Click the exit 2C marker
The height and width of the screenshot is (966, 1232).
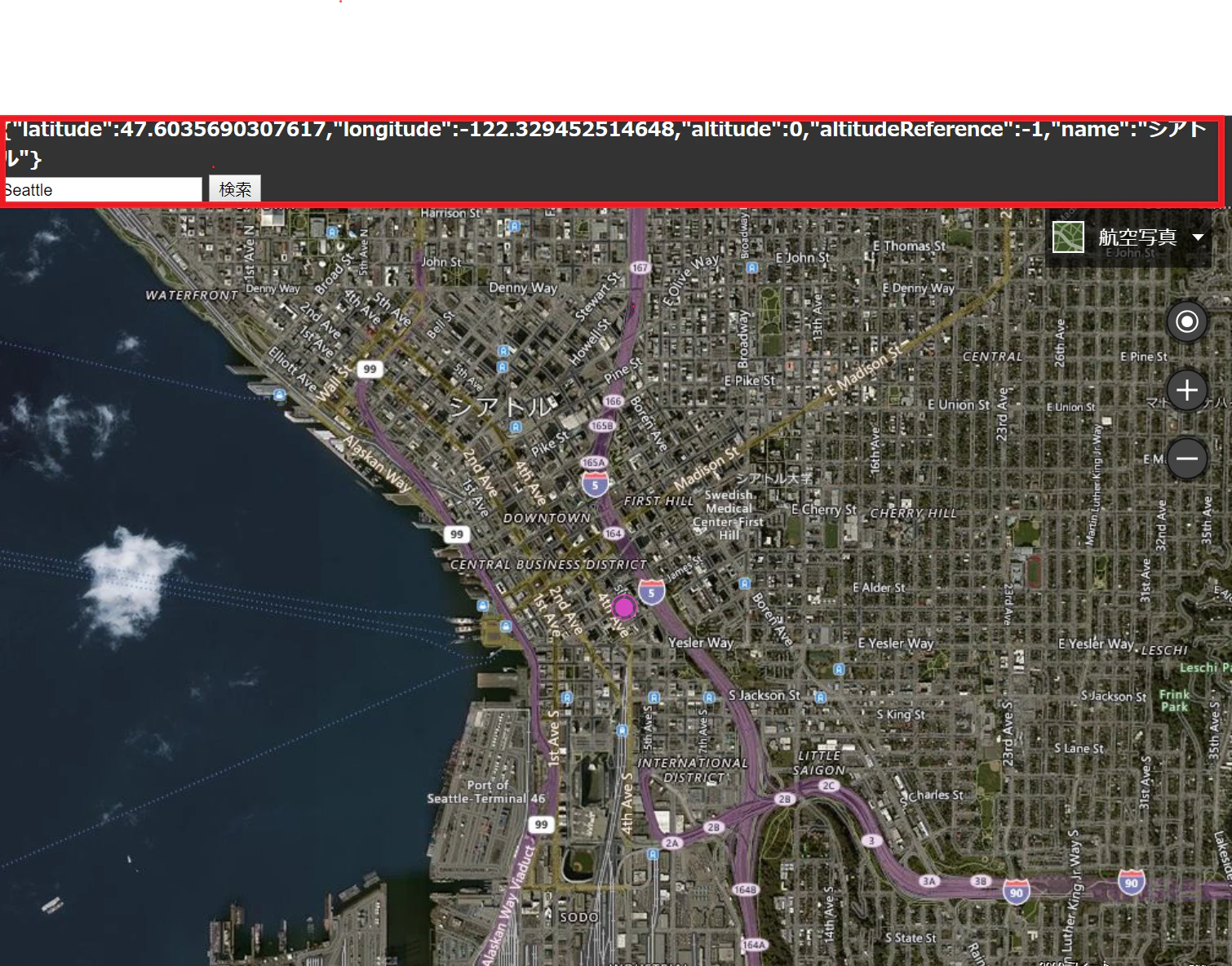tap(828, 786)
